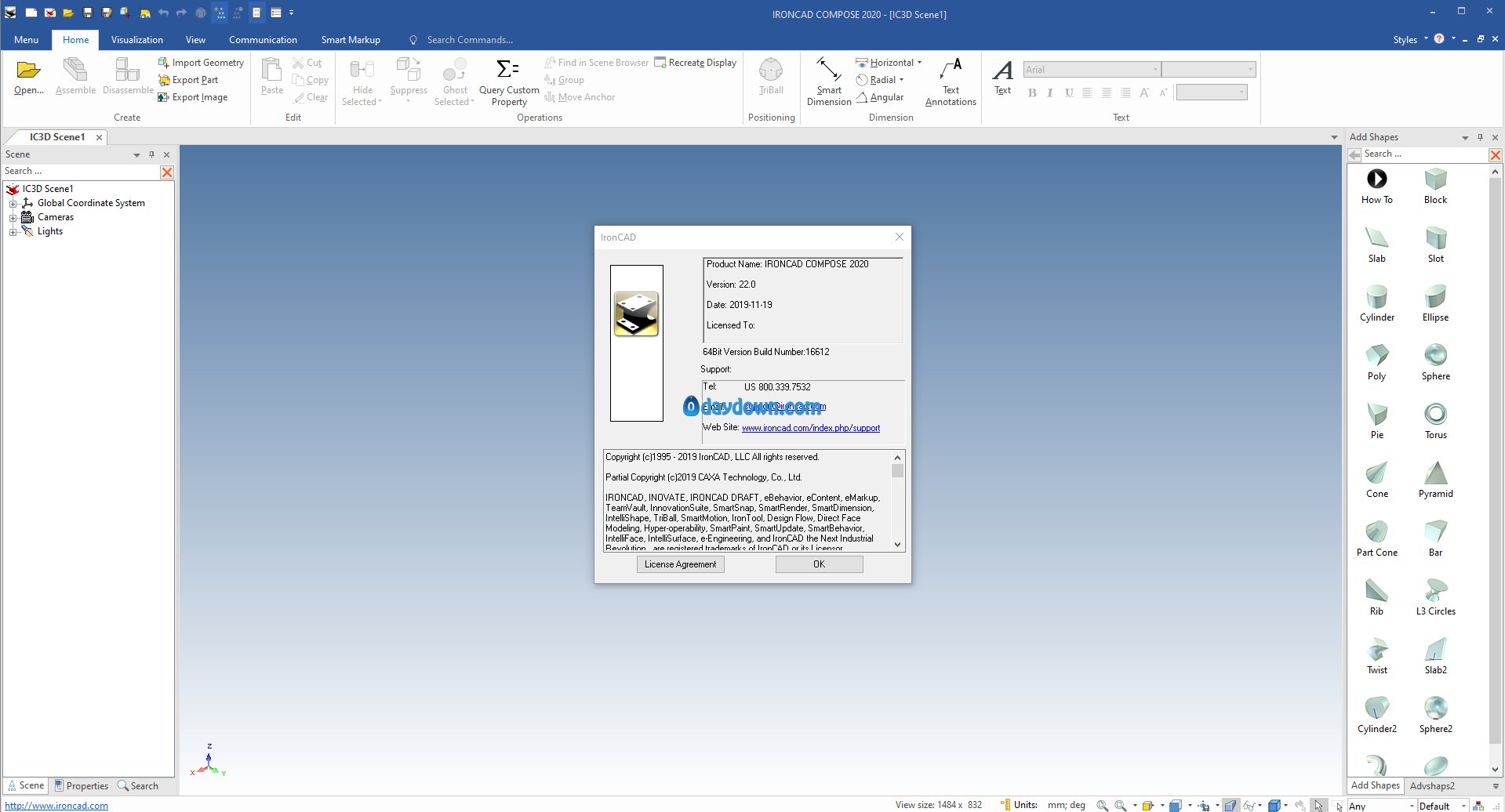This screenshot has width=1505, height=812.
Task: Click Export Image in the ribbon
Action: click(x=193, y=97)
